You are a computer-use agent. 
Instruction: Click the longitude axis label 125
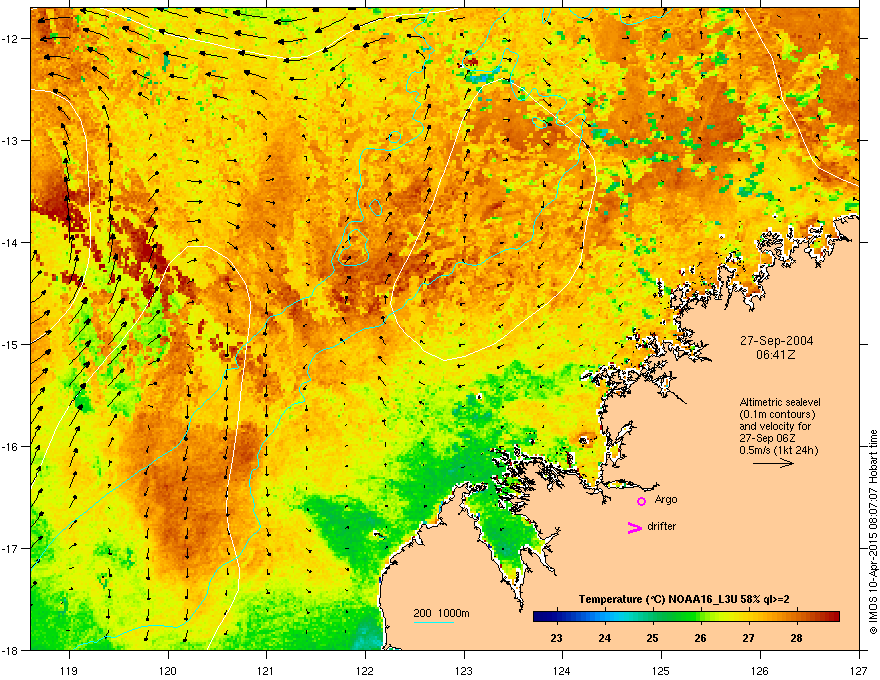pos(661,670)
